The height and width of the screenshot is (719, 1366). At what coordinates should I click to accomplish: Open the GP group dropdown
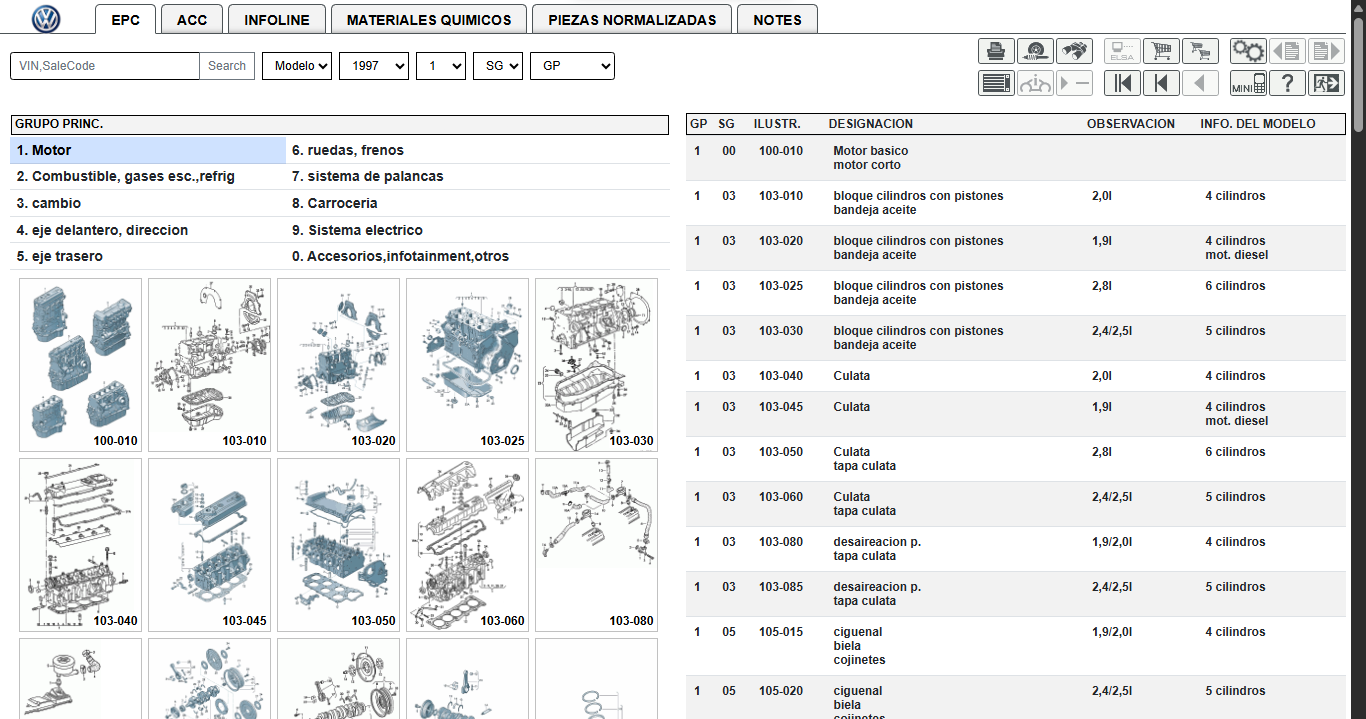tap(572, 66)
